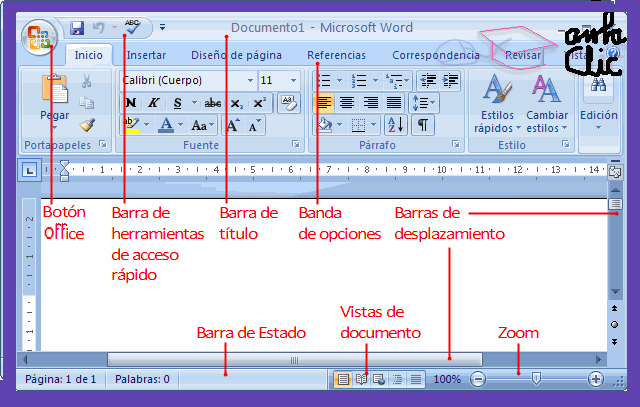
Task: Toggle superscript formatting
Action: click(259, 102)
